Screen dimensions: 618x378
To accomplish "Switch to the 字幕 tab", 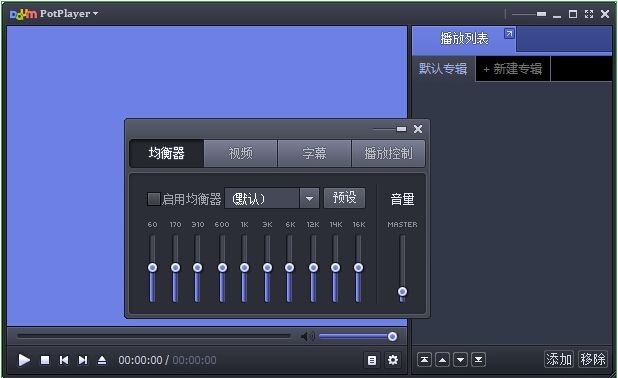I will [x=315, y=153].
